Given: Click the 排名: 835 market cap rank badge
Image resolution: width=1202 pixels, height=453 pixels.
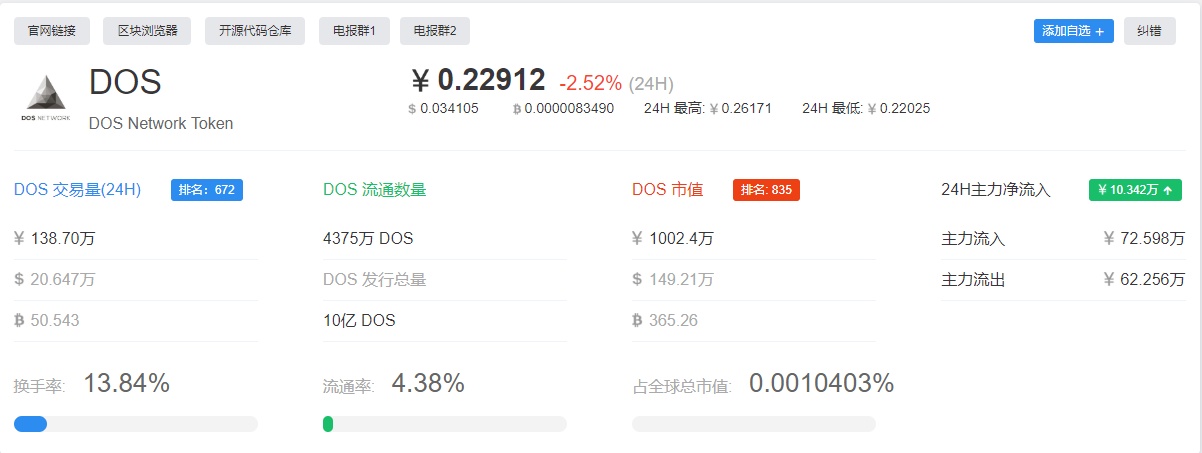Looking at the screenshot, I should (766, 190).
